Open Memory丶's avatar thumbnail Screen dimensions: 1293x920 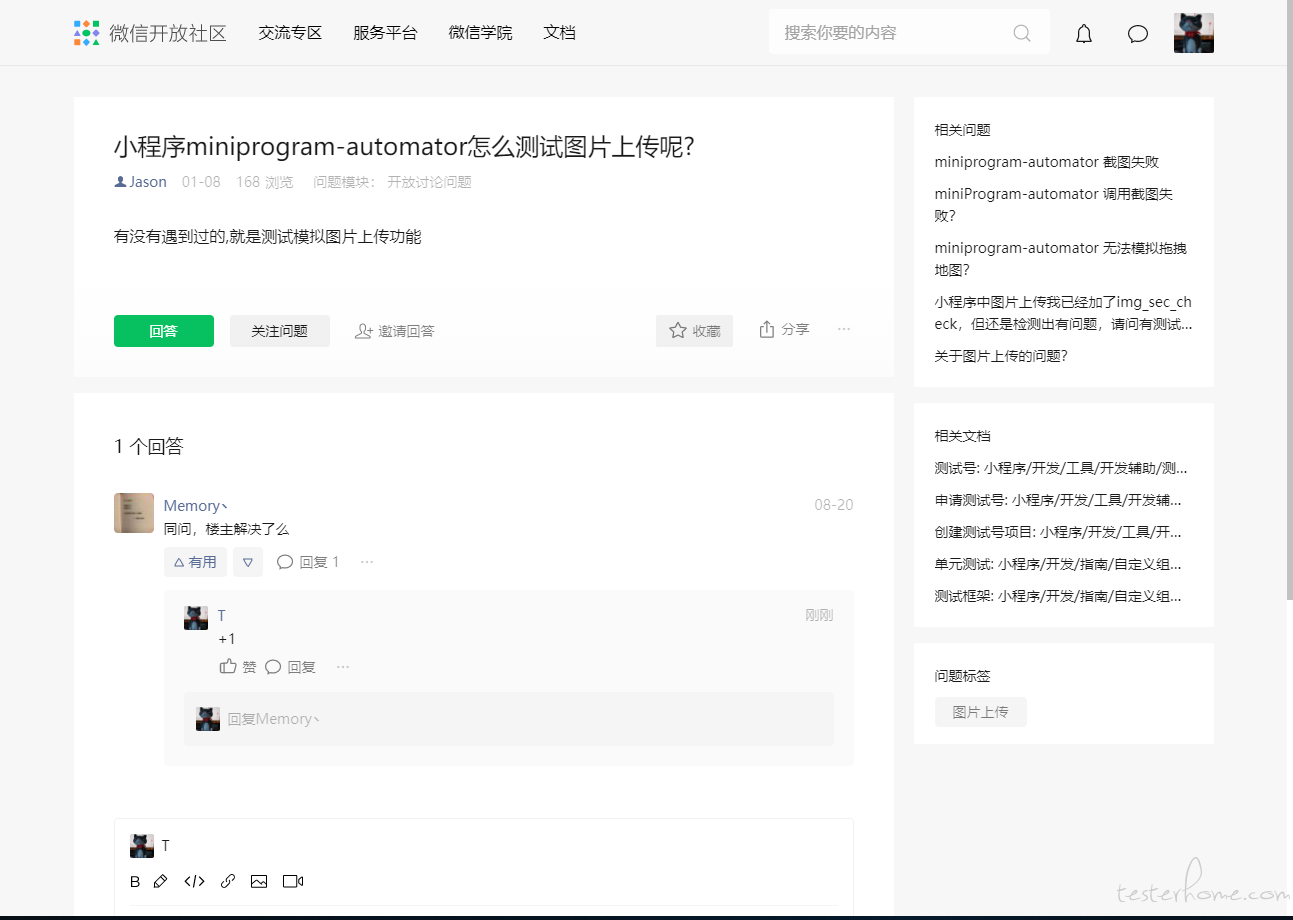tap(134, 513)
